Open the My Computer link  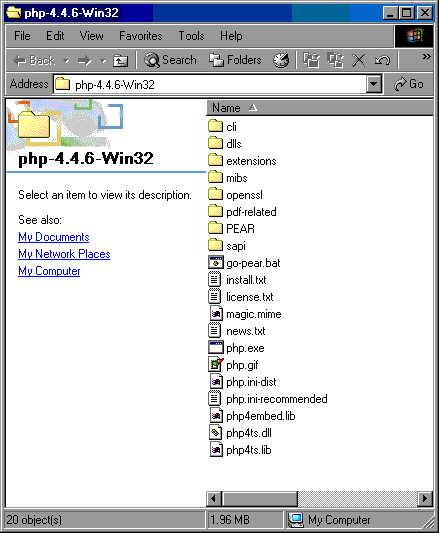[x=49, y=271]
